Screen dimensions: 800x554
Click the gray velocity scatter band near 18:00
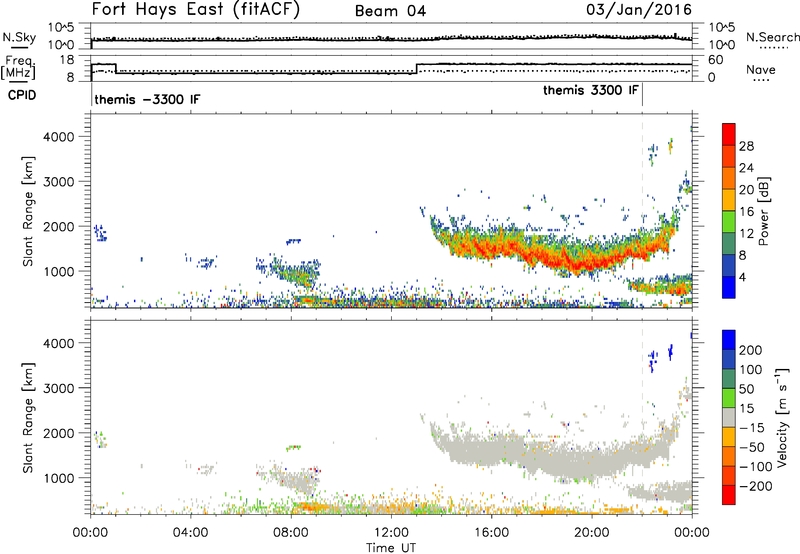(556, 457)
